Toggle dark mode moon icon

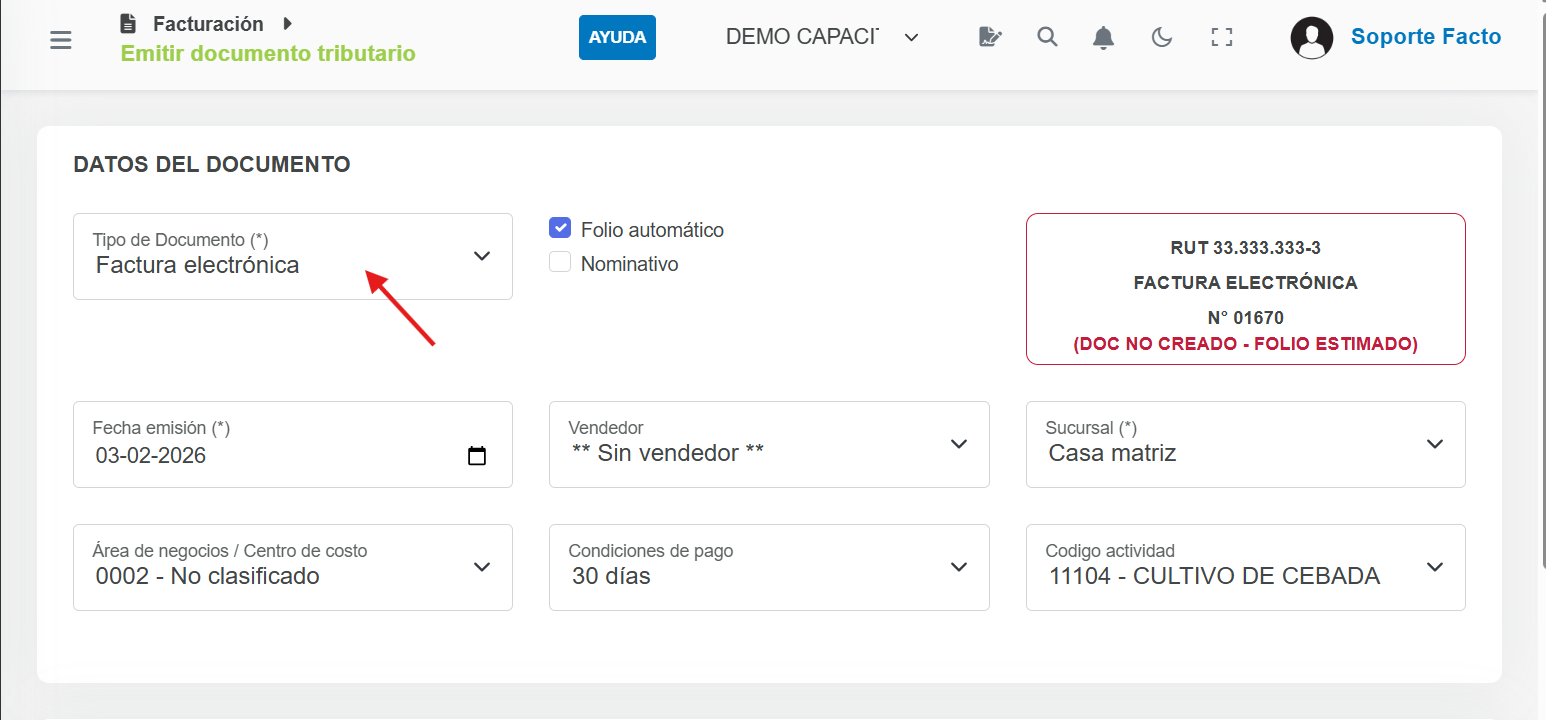(x=1161, y=38)
